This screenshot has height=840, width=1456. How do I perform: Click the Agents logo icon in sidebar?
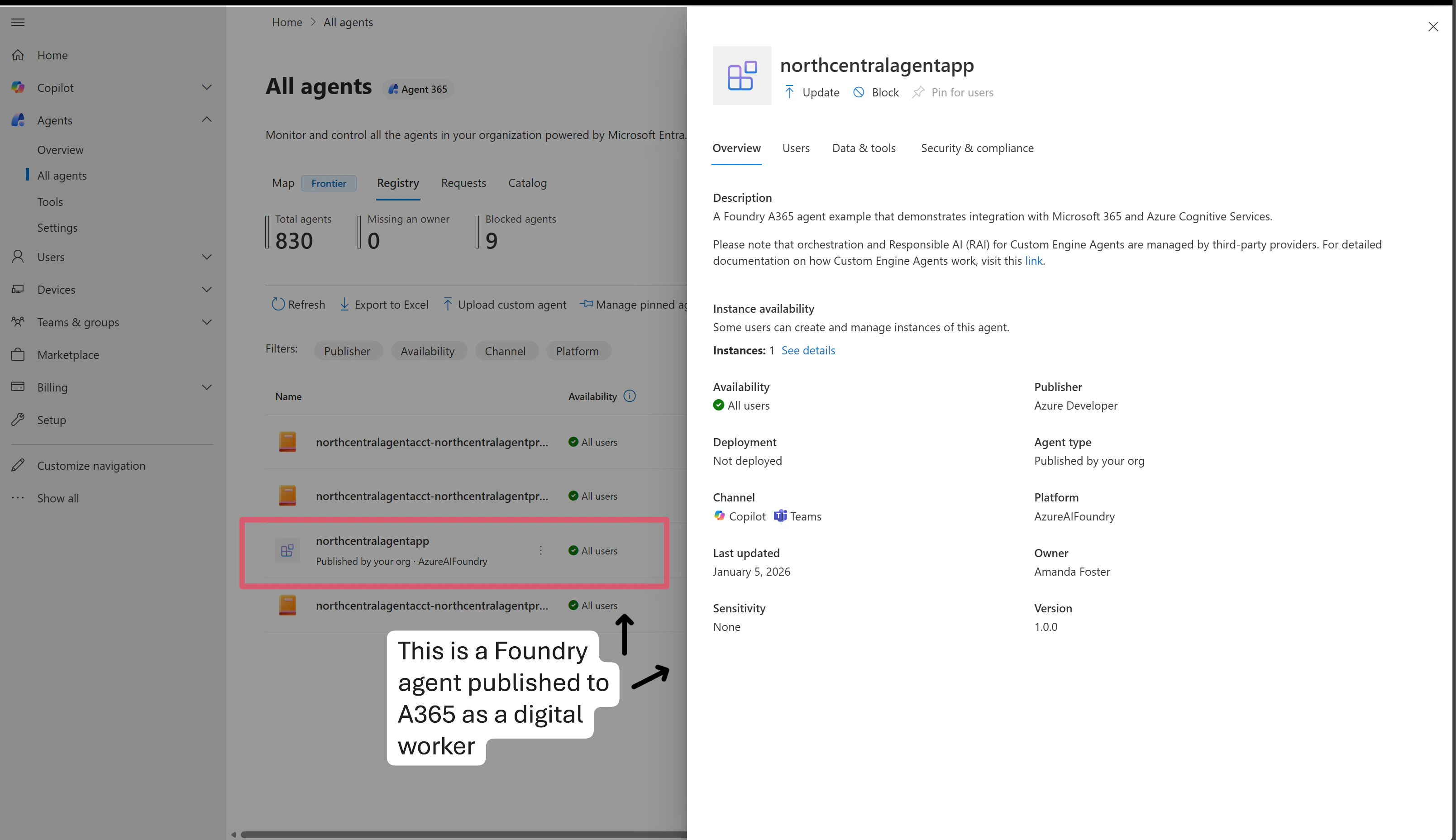pos(18,120)
